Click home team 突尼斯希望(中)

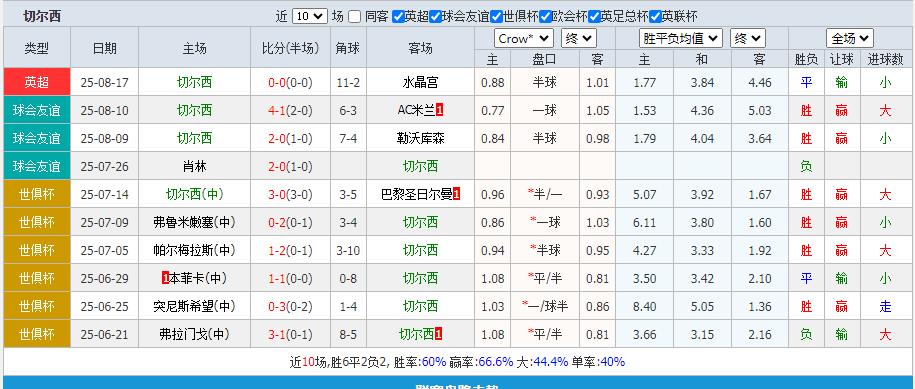[194, 307]
